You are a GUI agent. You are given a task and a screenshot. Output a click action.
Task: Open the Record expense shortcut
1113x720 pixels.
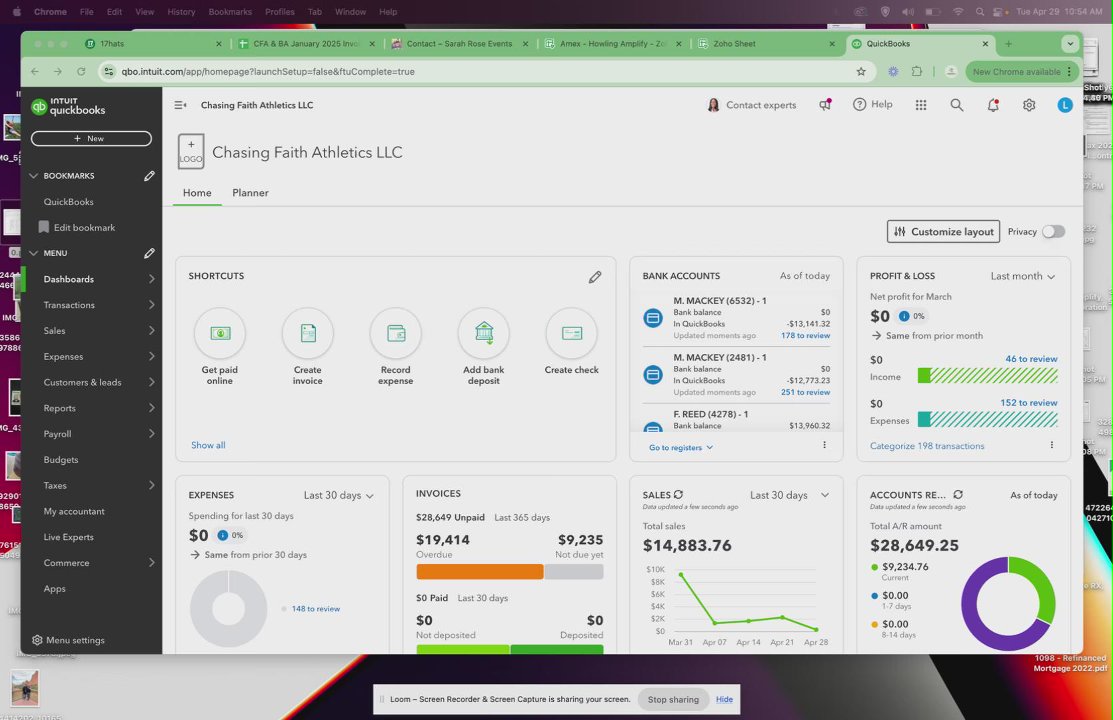[396, 333]
